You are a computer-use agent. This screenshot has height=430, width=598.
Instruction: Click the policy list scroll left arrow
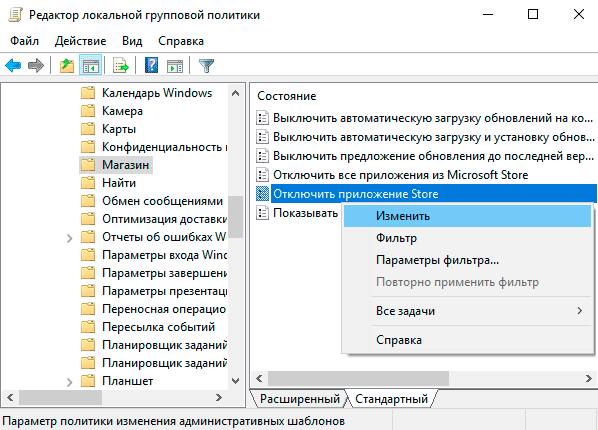click(259, 378)
